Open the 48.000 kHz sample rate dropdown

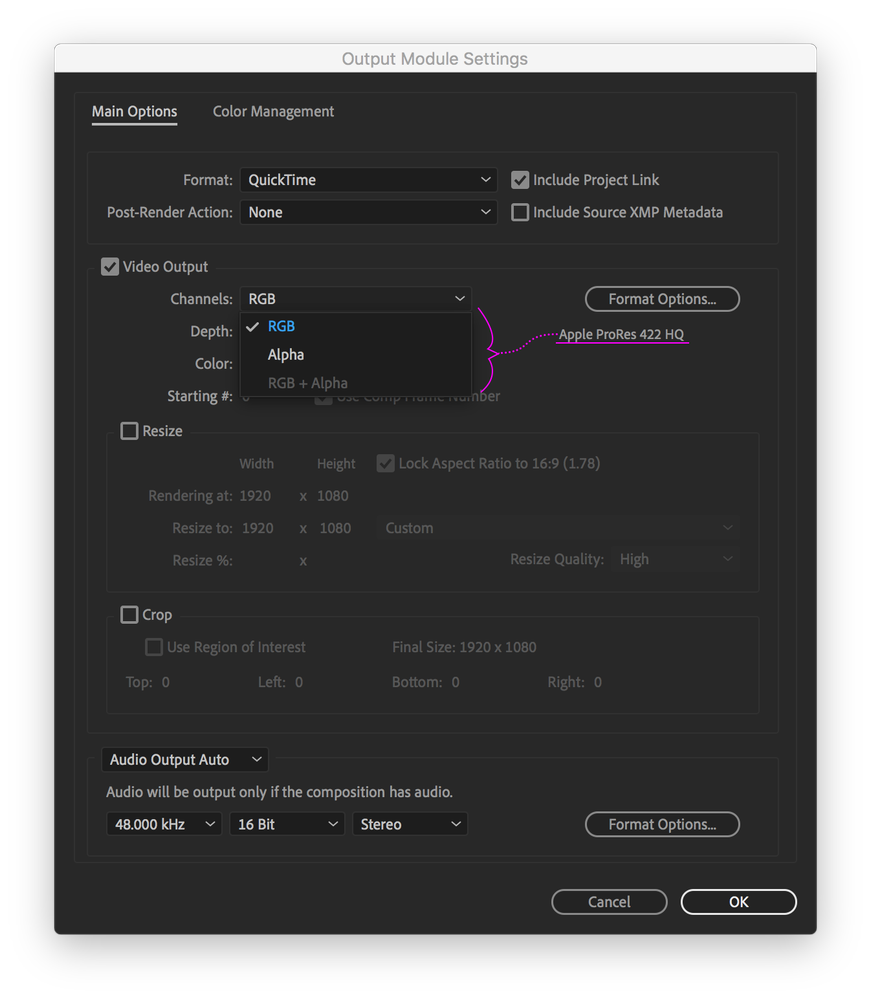click(x=163, y=823)
